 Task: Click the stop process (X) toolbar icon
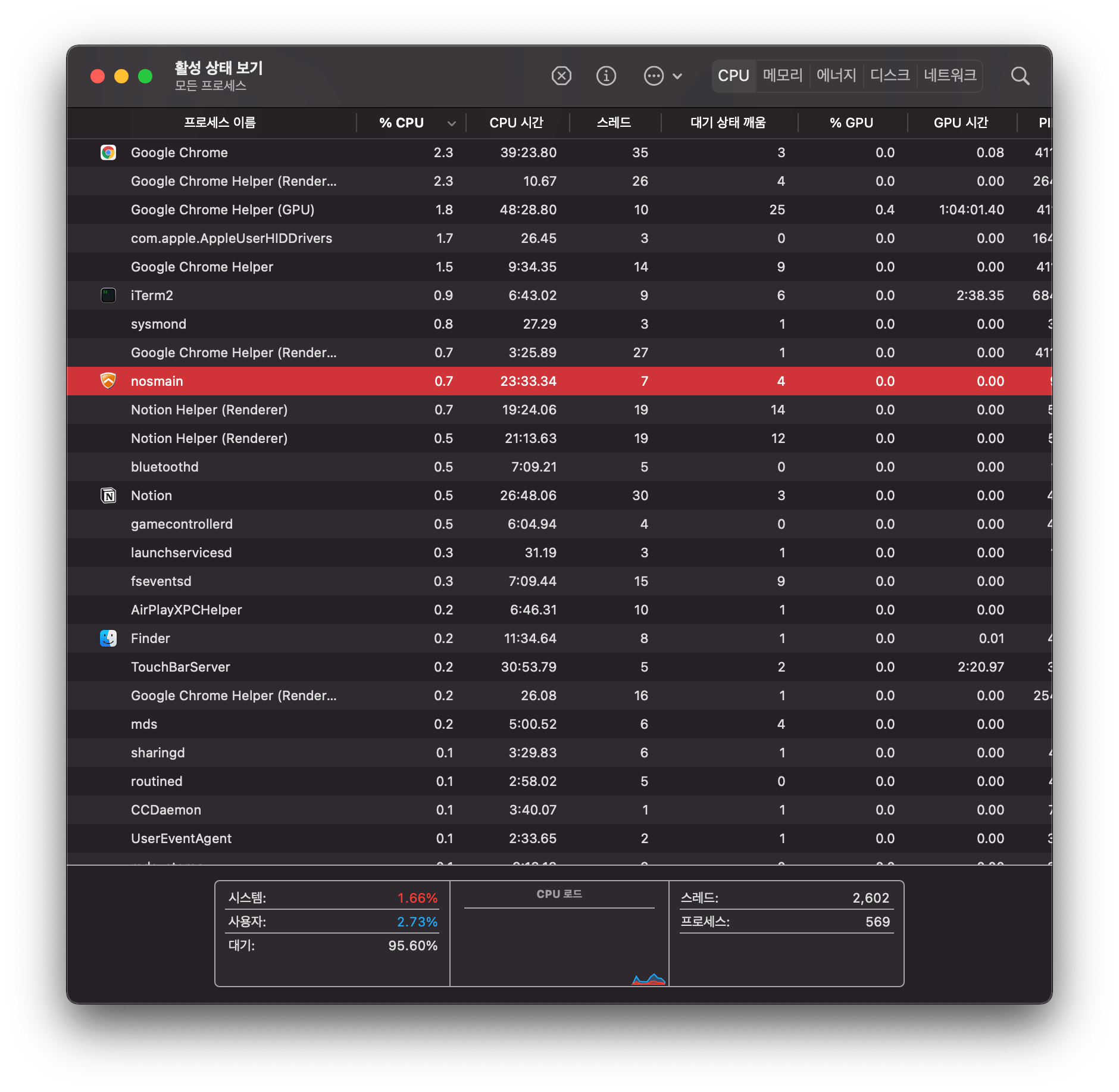pos(561,76)
